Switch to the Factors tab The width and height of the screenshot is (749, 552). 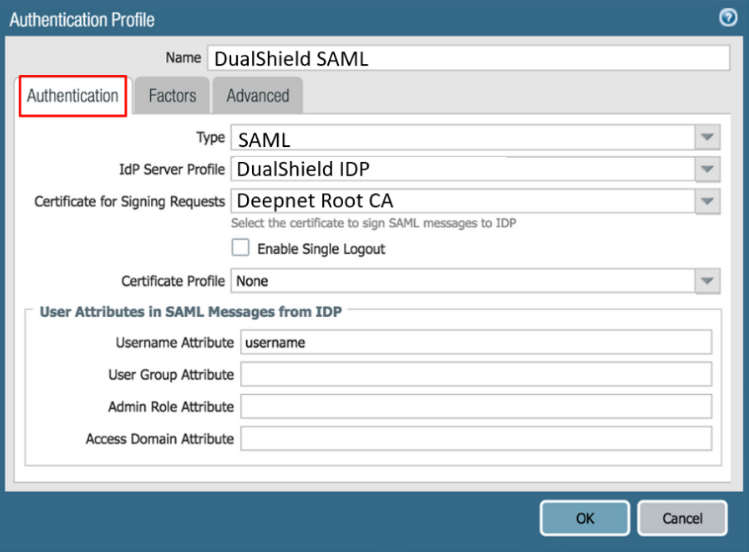click(x=172, y=96)
